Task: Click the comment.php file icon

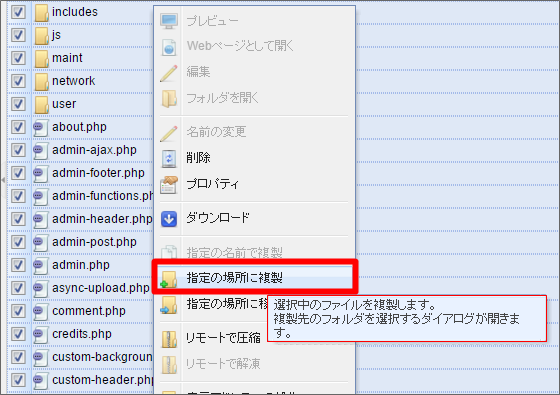Action: tap(40, 311)
